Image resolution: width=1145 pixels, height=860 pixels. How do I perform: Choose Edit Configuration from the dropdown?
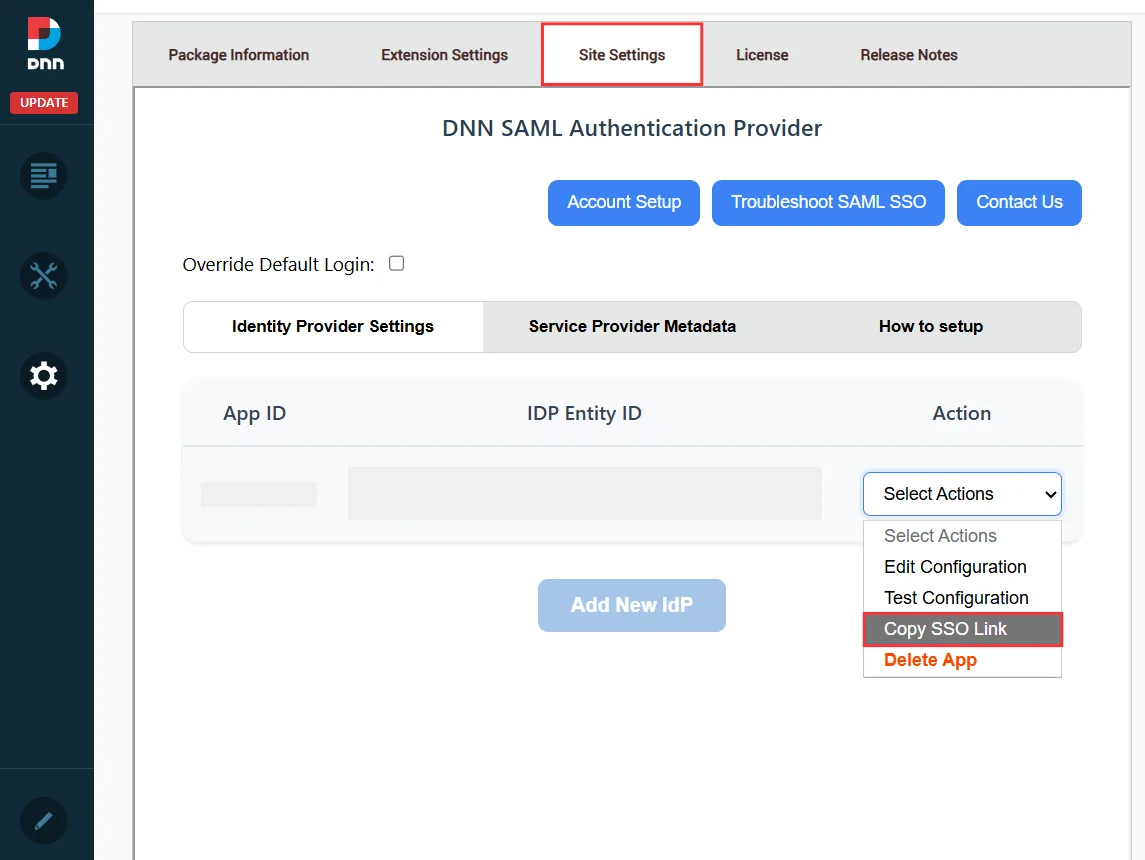962,567
